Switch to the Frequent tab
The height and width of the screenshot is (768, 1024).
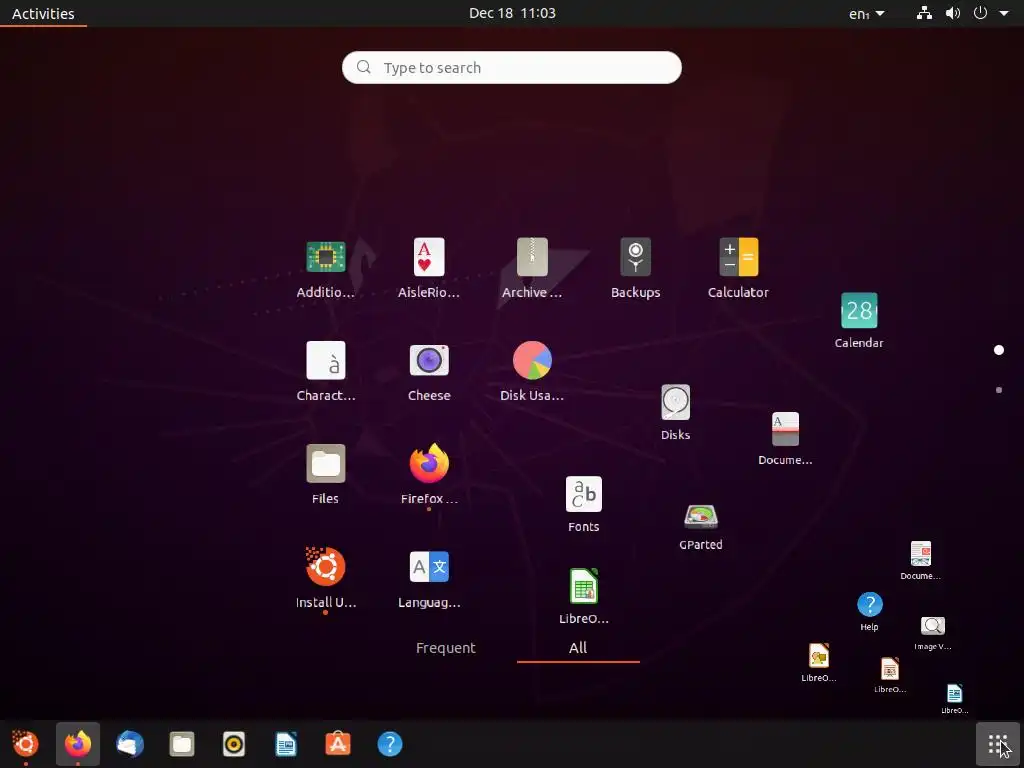tap(445, 648)
